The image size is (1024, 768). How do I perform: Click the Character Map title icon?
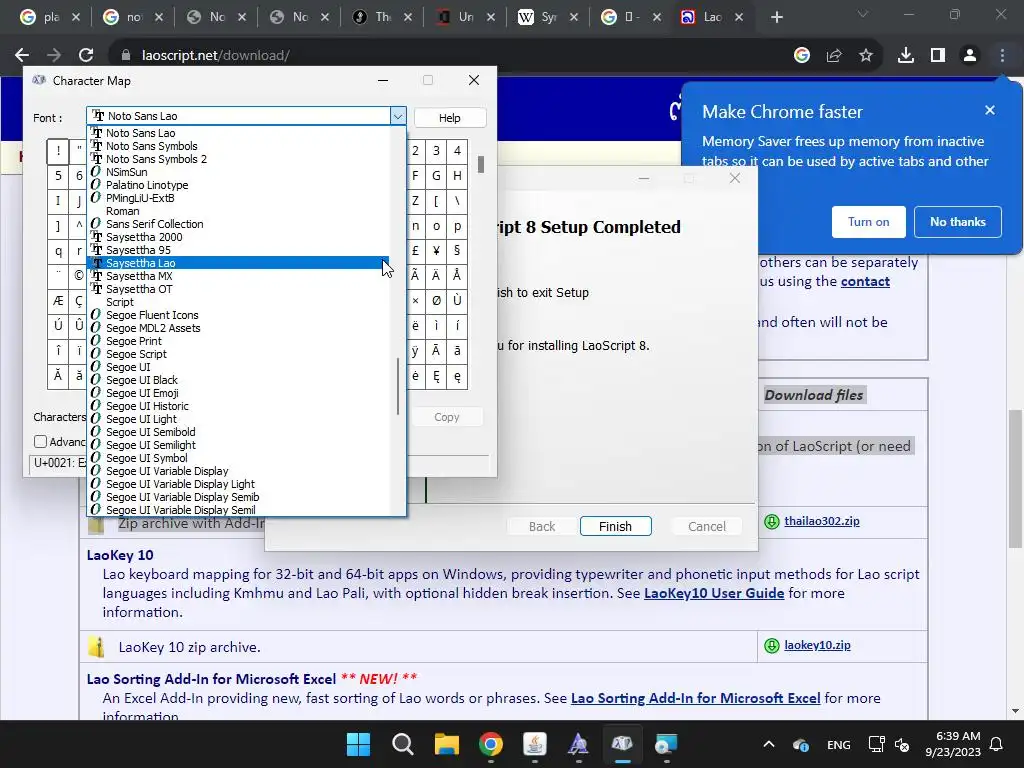pyautogui.click(x=39, y=80)
